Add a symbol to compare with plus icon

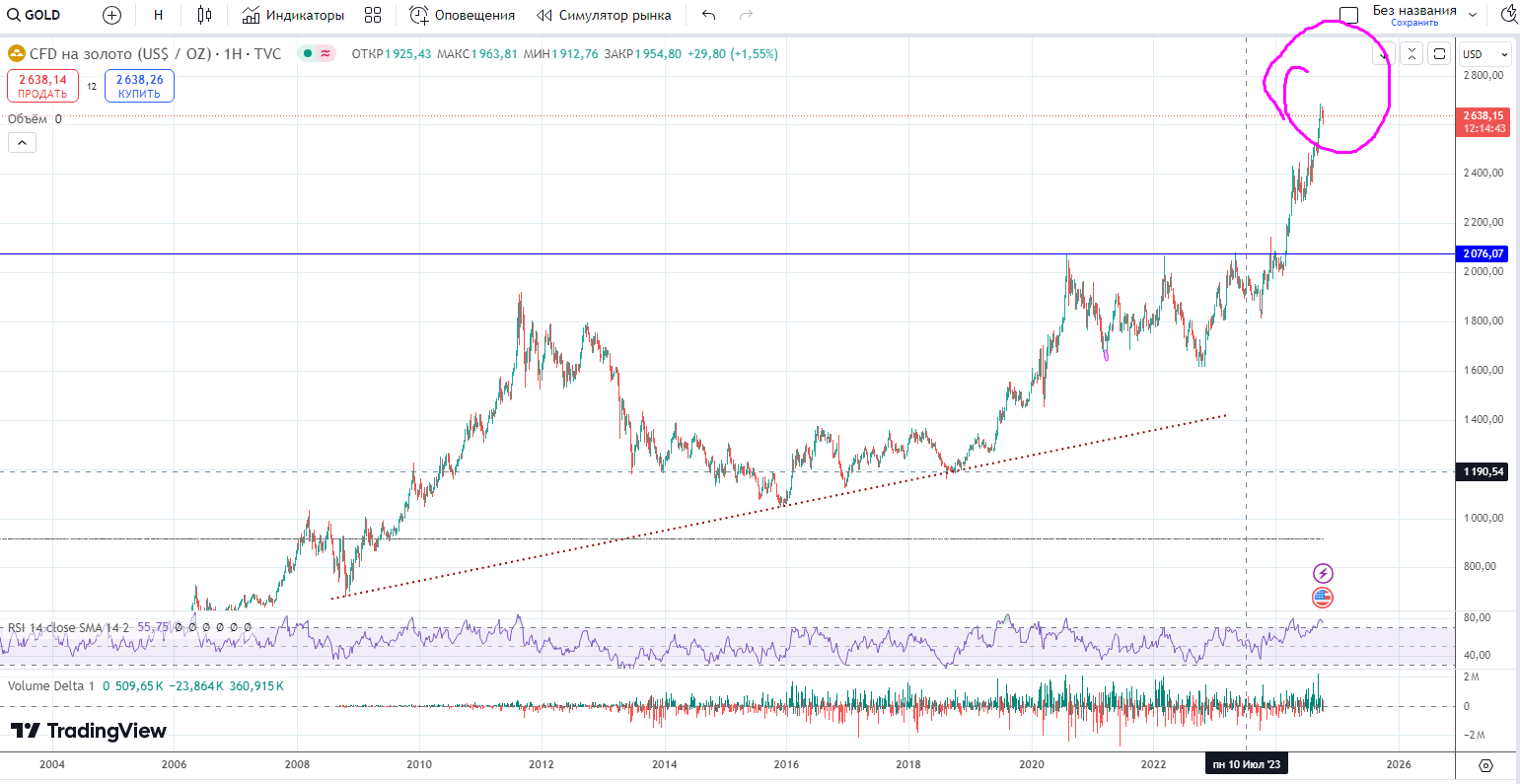(111, 15)
